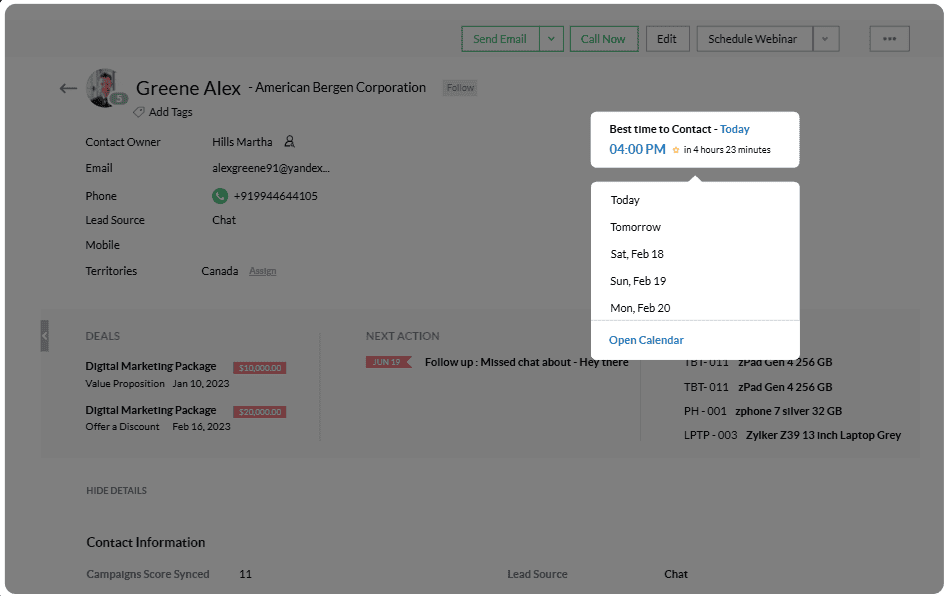Click the Edit button
946x596 pixels.
tap(667, 39)
